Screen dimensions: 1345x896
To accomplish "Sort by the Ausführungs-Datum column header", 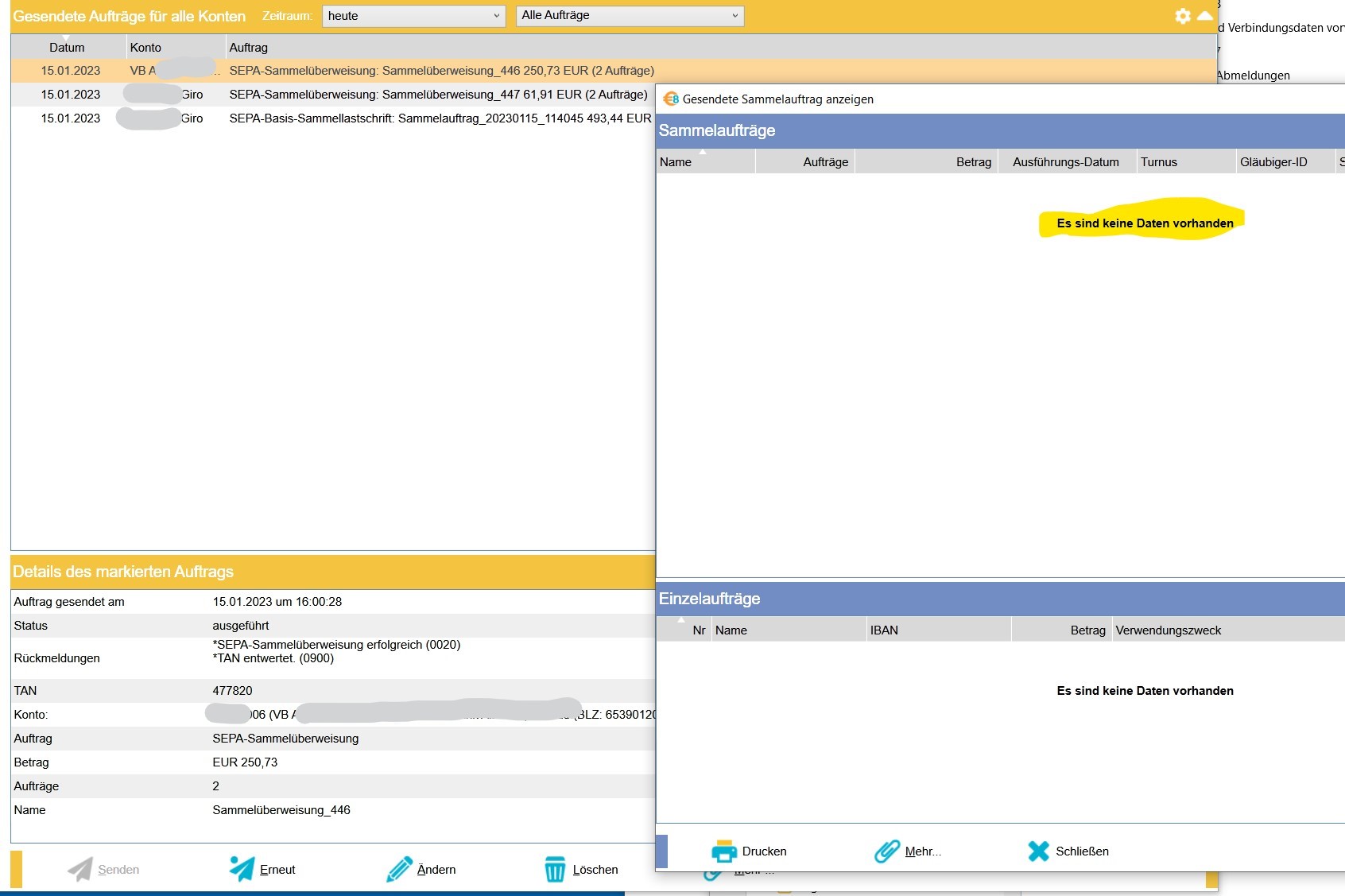I will pyautogui.click(x=1065, y=162).
